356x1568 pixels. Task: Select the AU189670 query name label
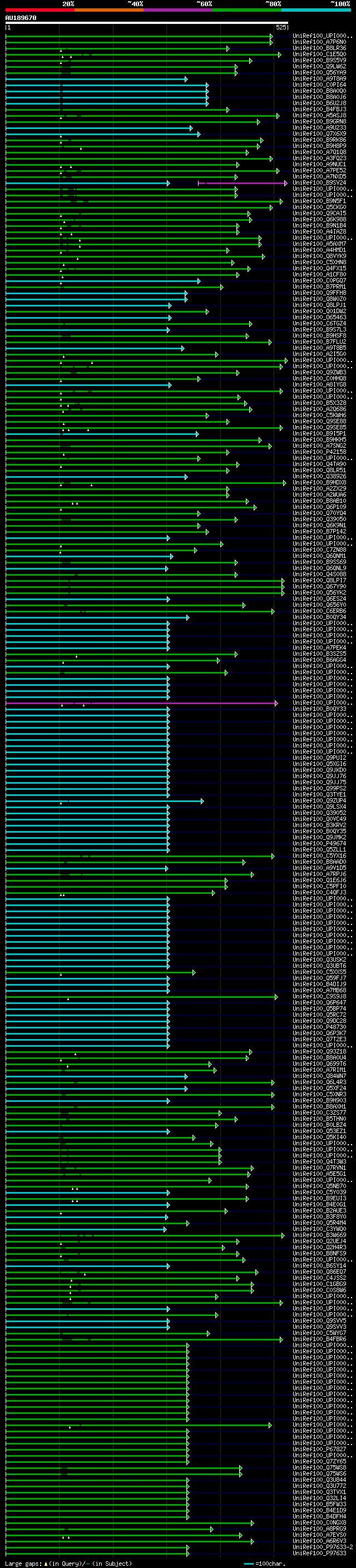(21, 18)
